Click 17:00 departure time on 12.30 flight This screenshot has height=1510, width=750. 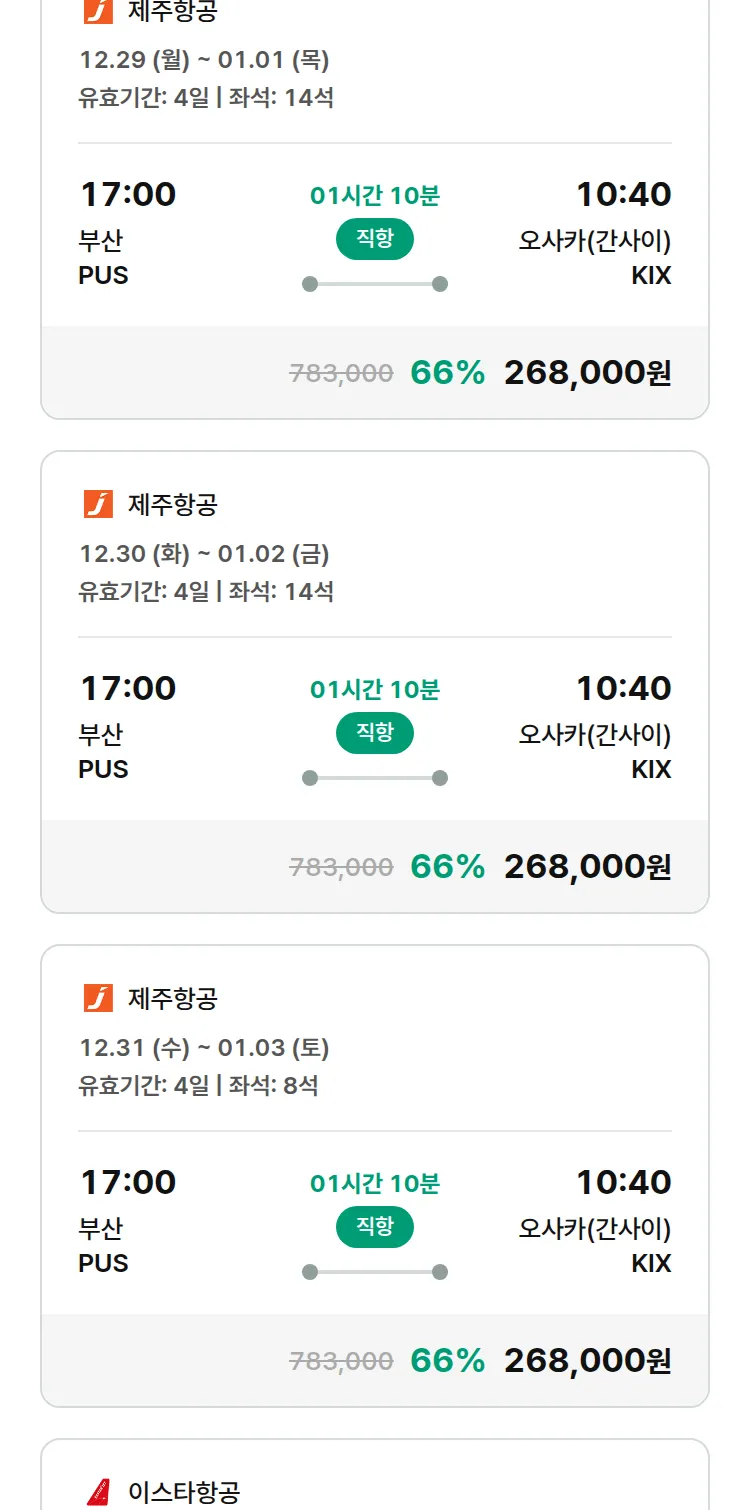point(128,688)
